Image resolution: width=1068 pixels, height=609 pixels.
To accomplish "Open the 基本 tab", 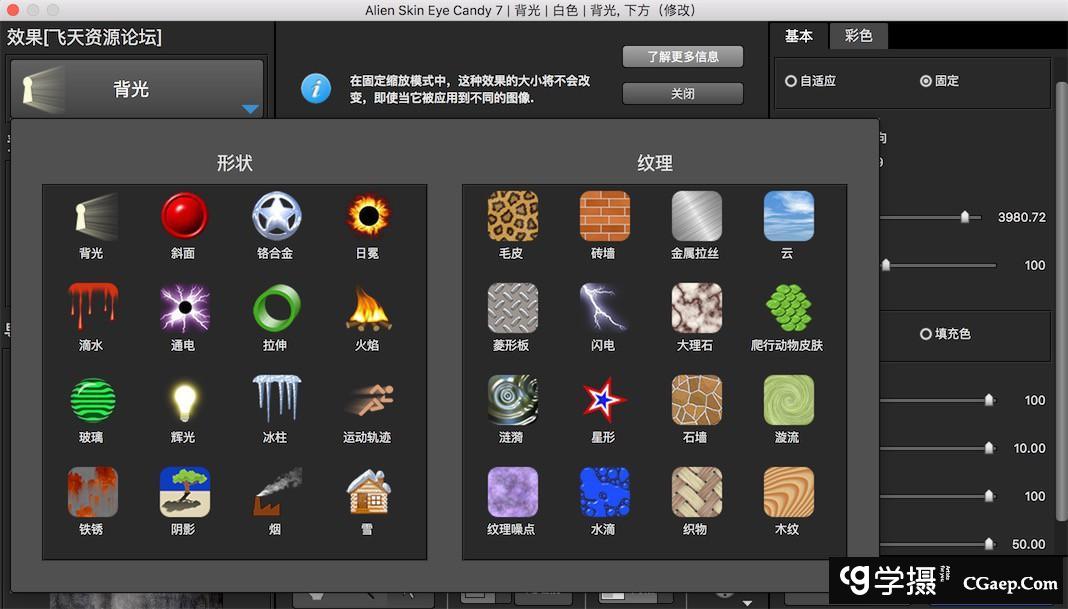I will point(799,36).
